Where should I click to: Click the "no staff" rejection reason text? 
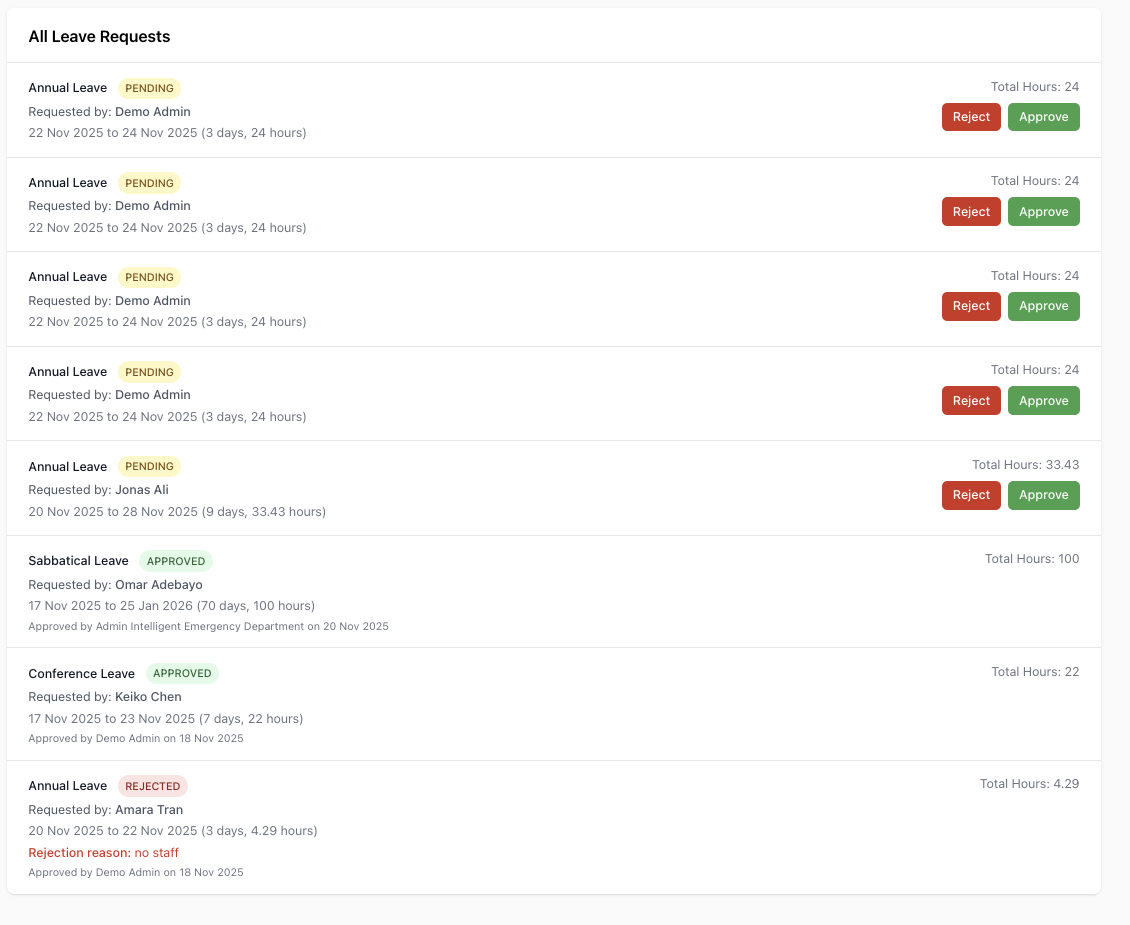click(x=157, y=853)
